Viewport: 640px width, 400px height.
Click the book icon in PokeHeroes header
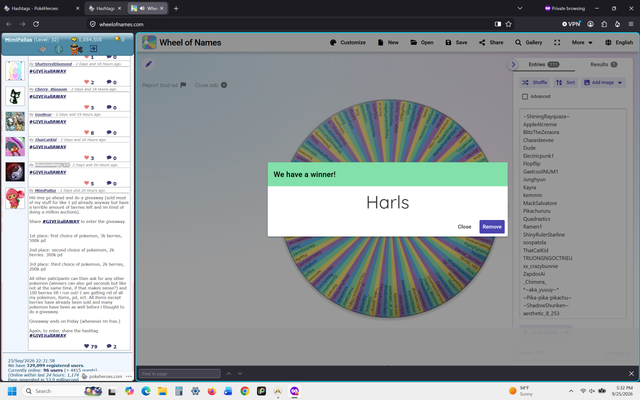point(42,49)
